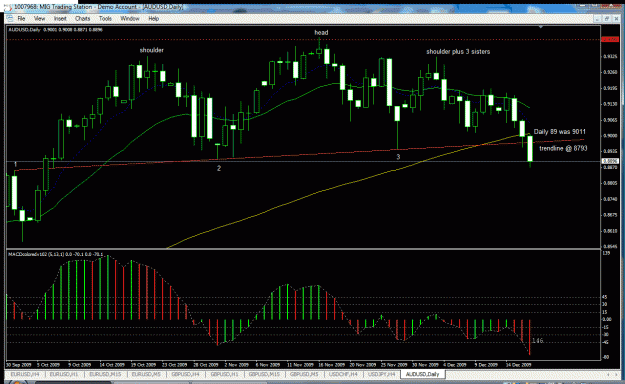
Task: Click the chart tabs scroll arrows
Action: (x=613, y=374)
